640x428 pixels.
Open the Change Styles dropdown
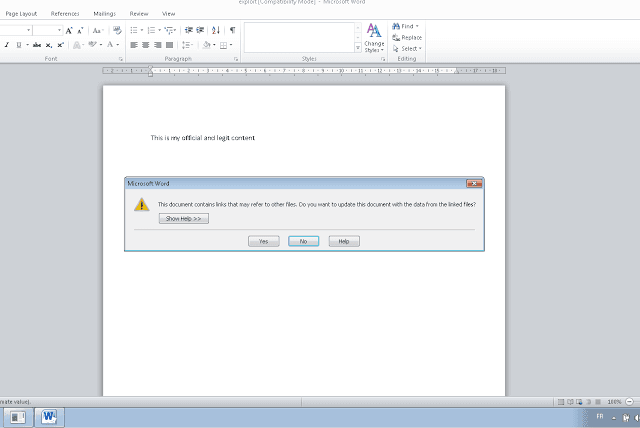point(374,38)
